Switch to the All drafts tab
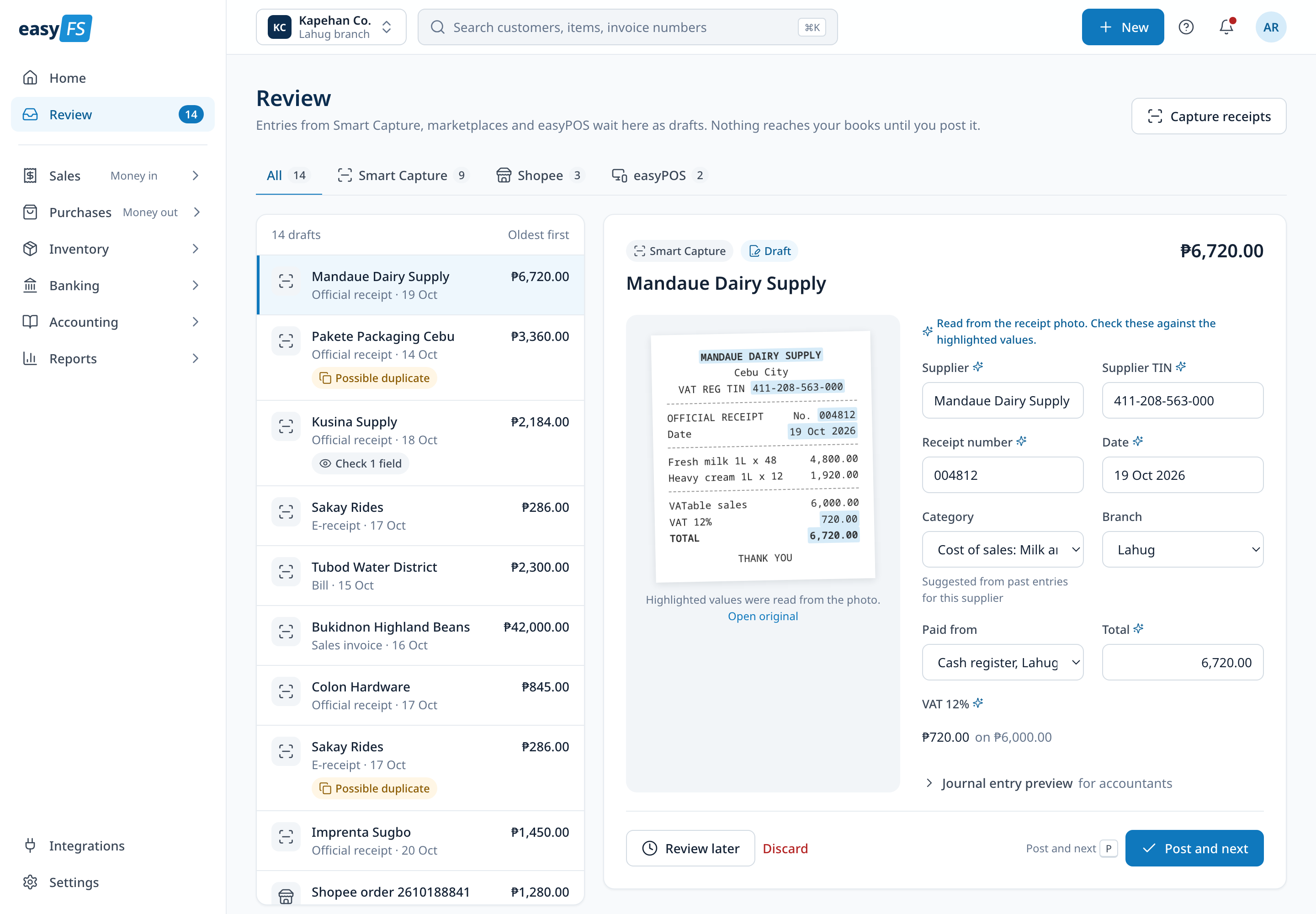Image resolution: width=1316 pixels, height=914 pixels. point(289,175)
